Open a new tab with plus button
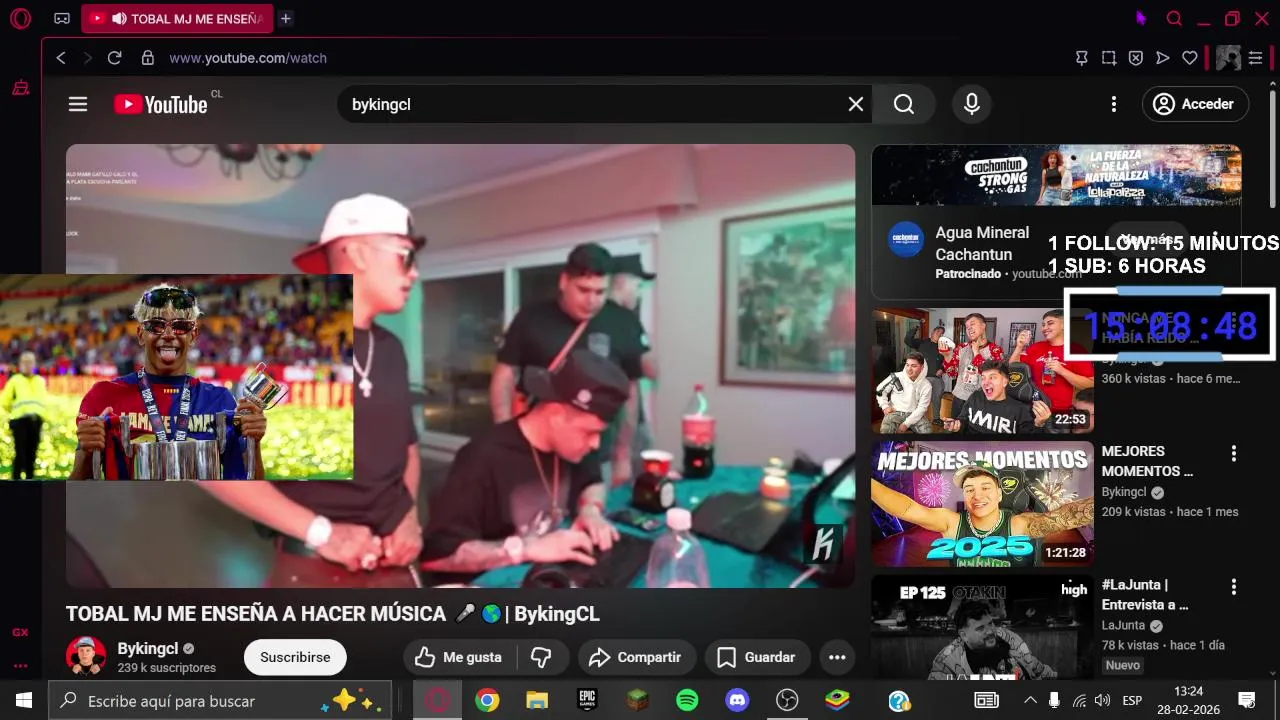This screenshot has width=1280, height=720. point(286,18)
